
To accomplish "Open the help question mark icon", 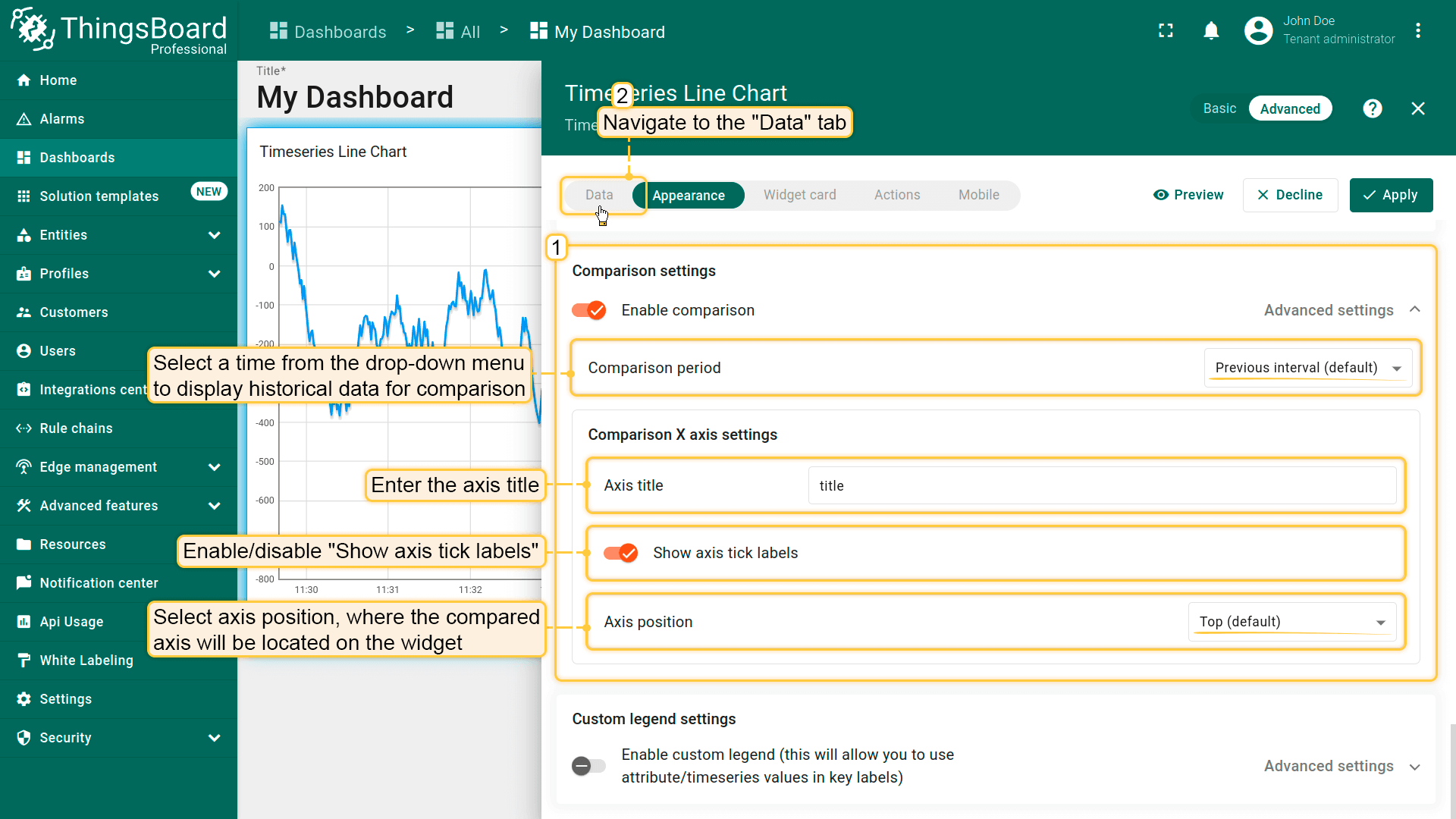I will point(1372,108).
